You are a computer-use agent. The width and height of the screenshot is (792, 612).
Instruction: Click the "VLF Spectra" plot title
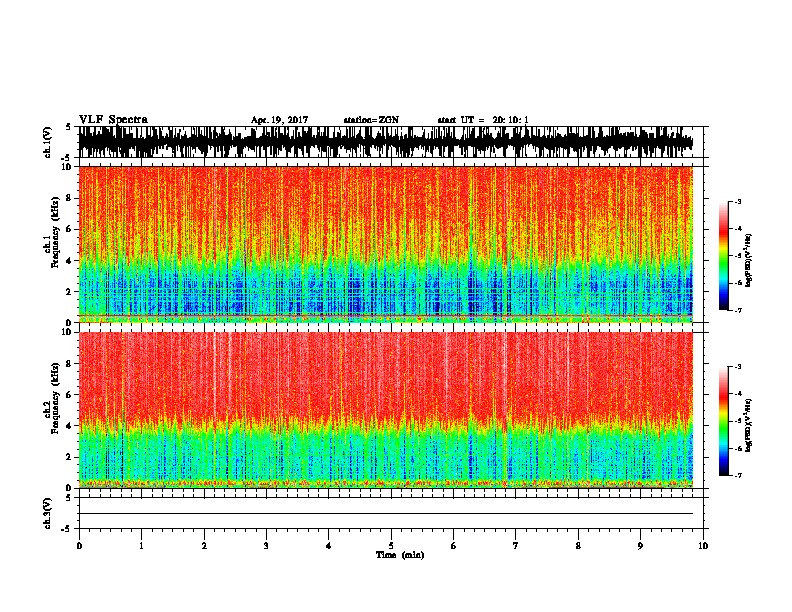(113, 120)
